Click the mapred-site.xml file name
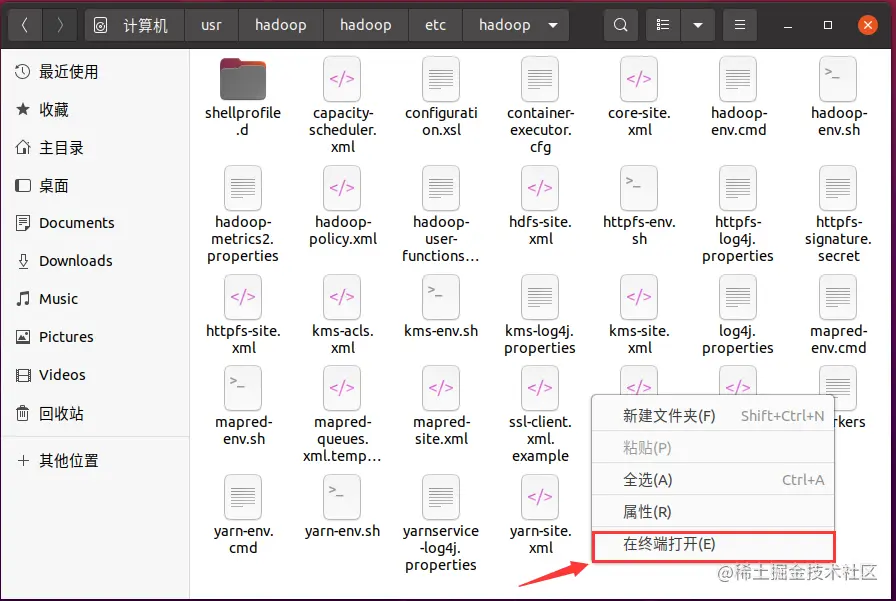Image resolution: width=896 pixels, height=601 pixels. (441, 431)
